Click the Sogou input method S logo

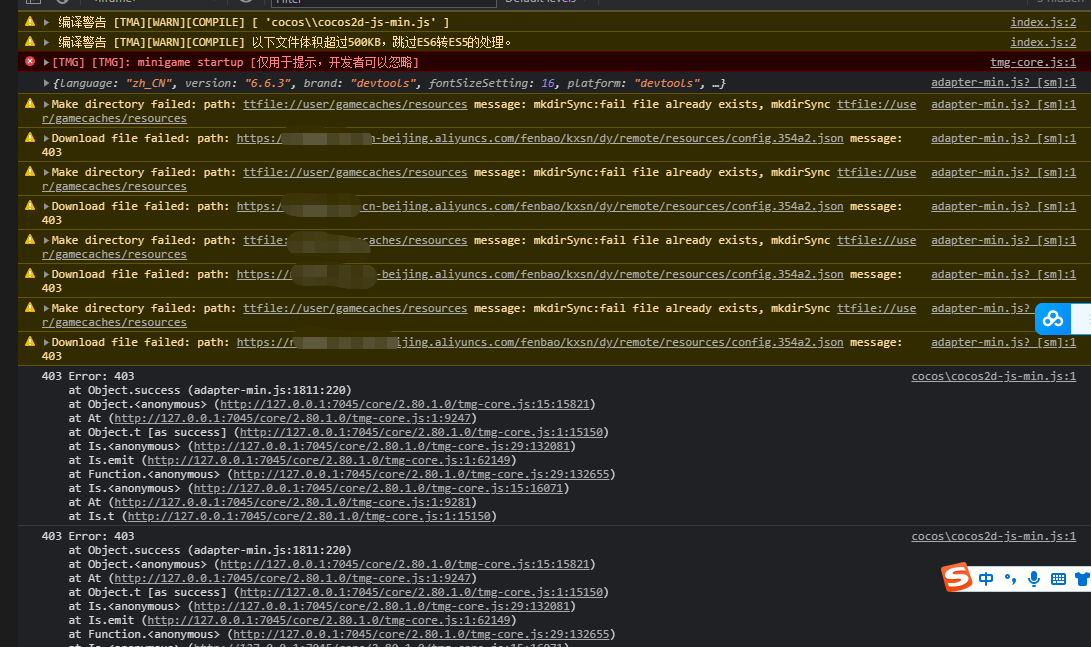[x=957, y=578]
